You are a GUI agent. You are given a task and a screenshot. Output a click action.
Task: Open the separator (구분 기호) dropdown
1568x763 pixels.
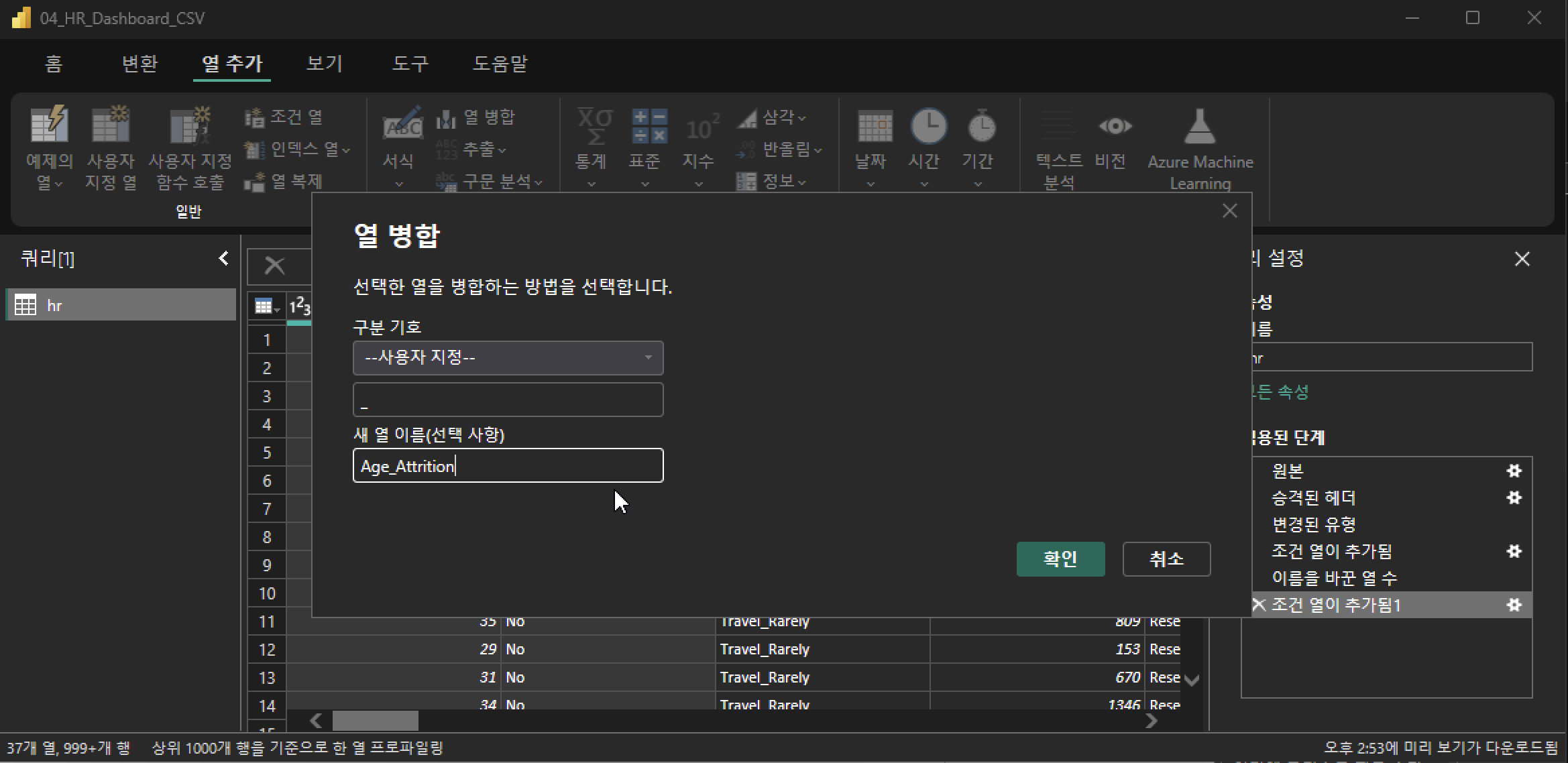point(508,357)
